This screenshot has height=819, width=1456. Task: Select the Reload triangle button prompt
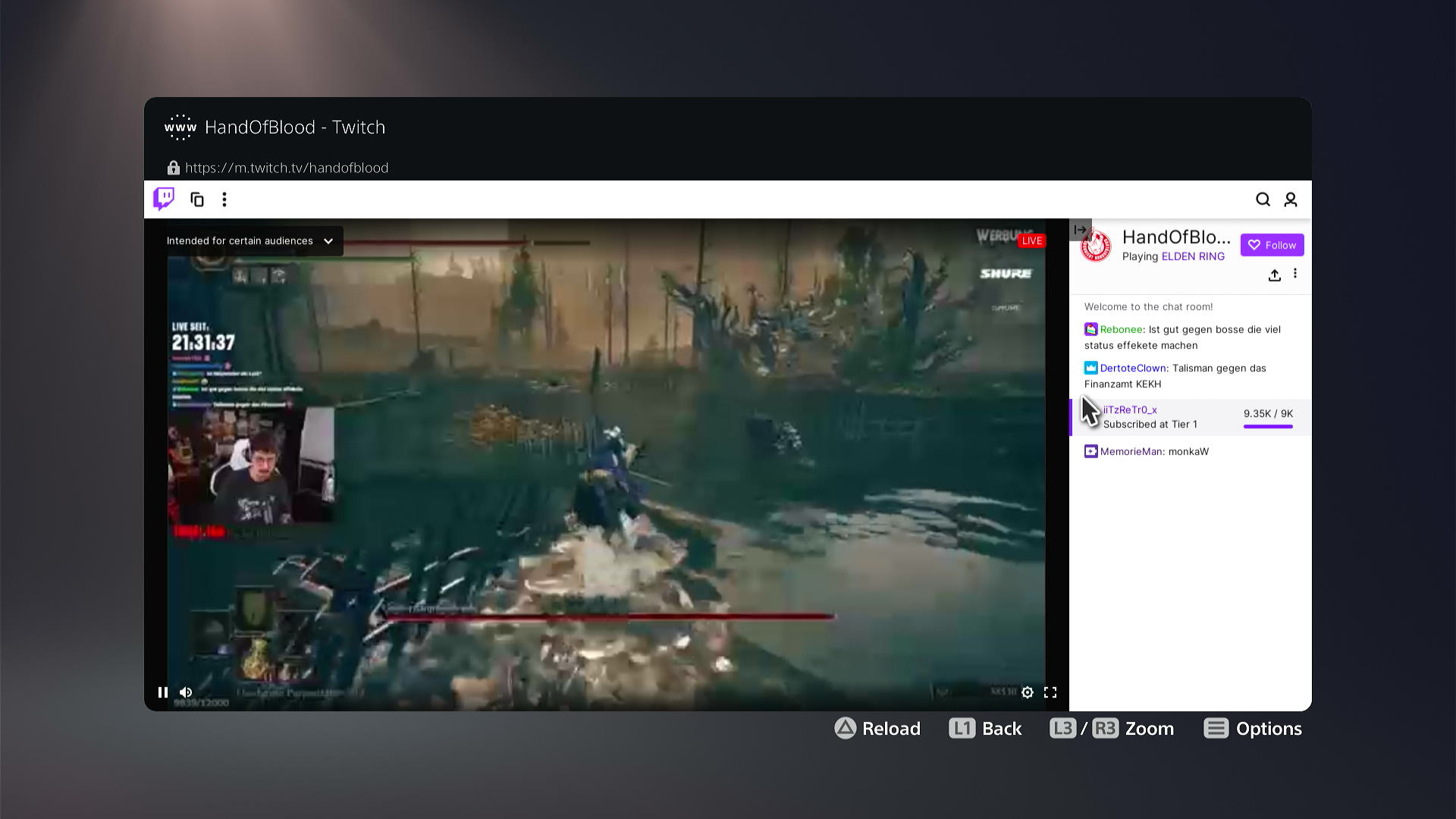coord(877,729)
